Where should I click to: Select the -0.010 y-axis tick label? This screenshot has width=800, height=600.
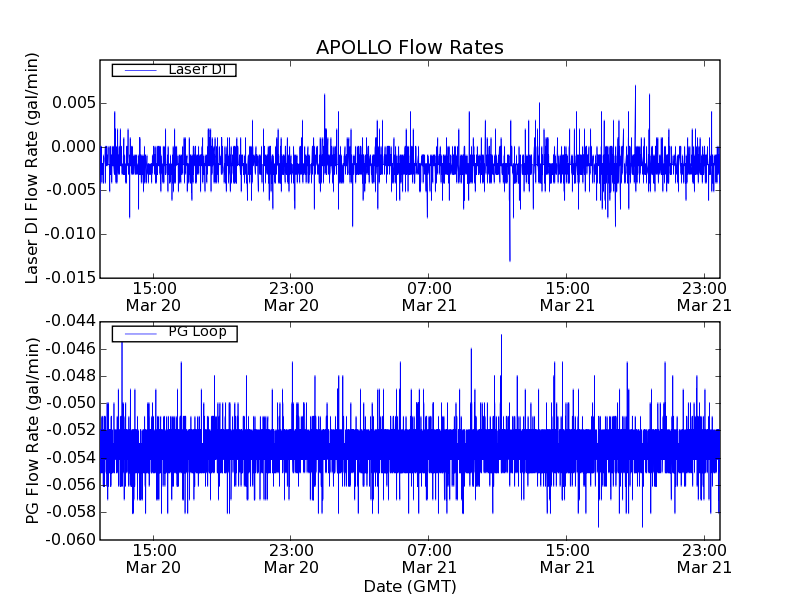pyautogui.click(x=66, y=234)
